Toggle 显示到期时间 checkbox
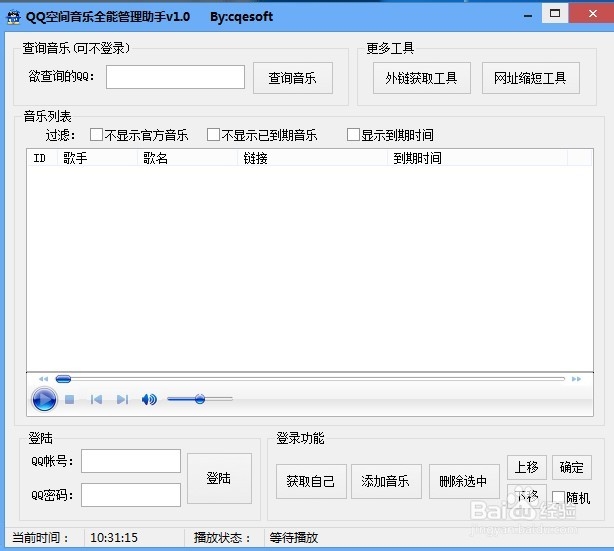Viewport: 614px width, 551px height. click(353, 135)
